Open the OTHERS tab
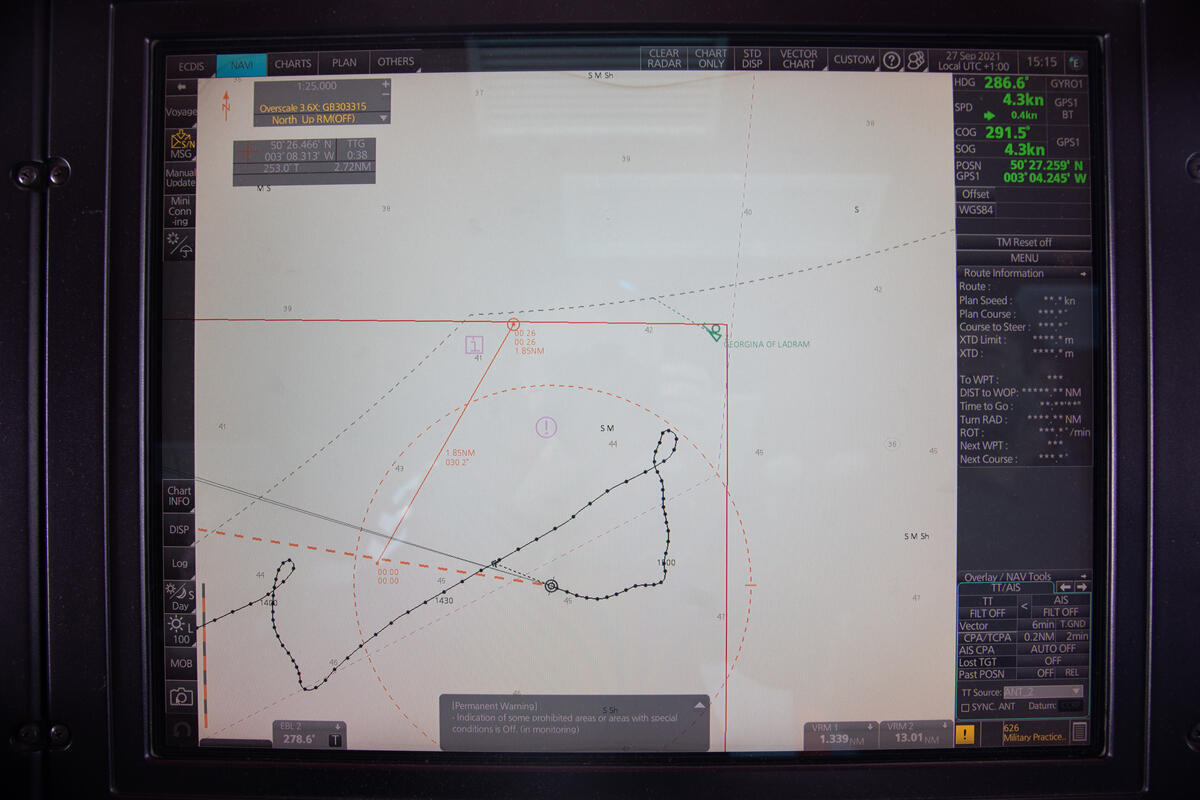The image size is (1200, 800). tap(395, 62)
